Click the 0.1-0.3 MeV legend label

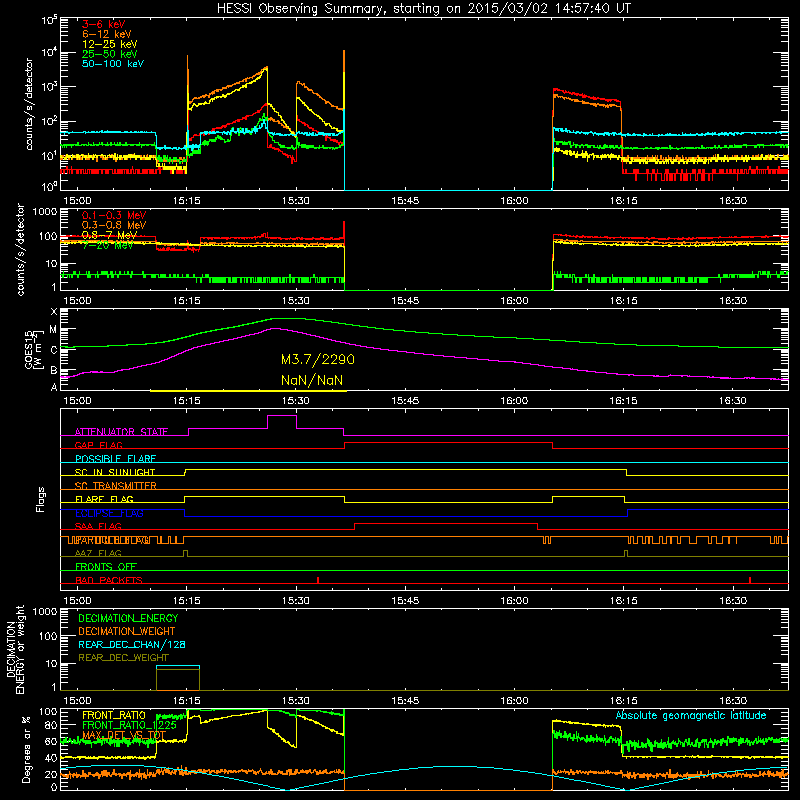[x=114, y=215]
